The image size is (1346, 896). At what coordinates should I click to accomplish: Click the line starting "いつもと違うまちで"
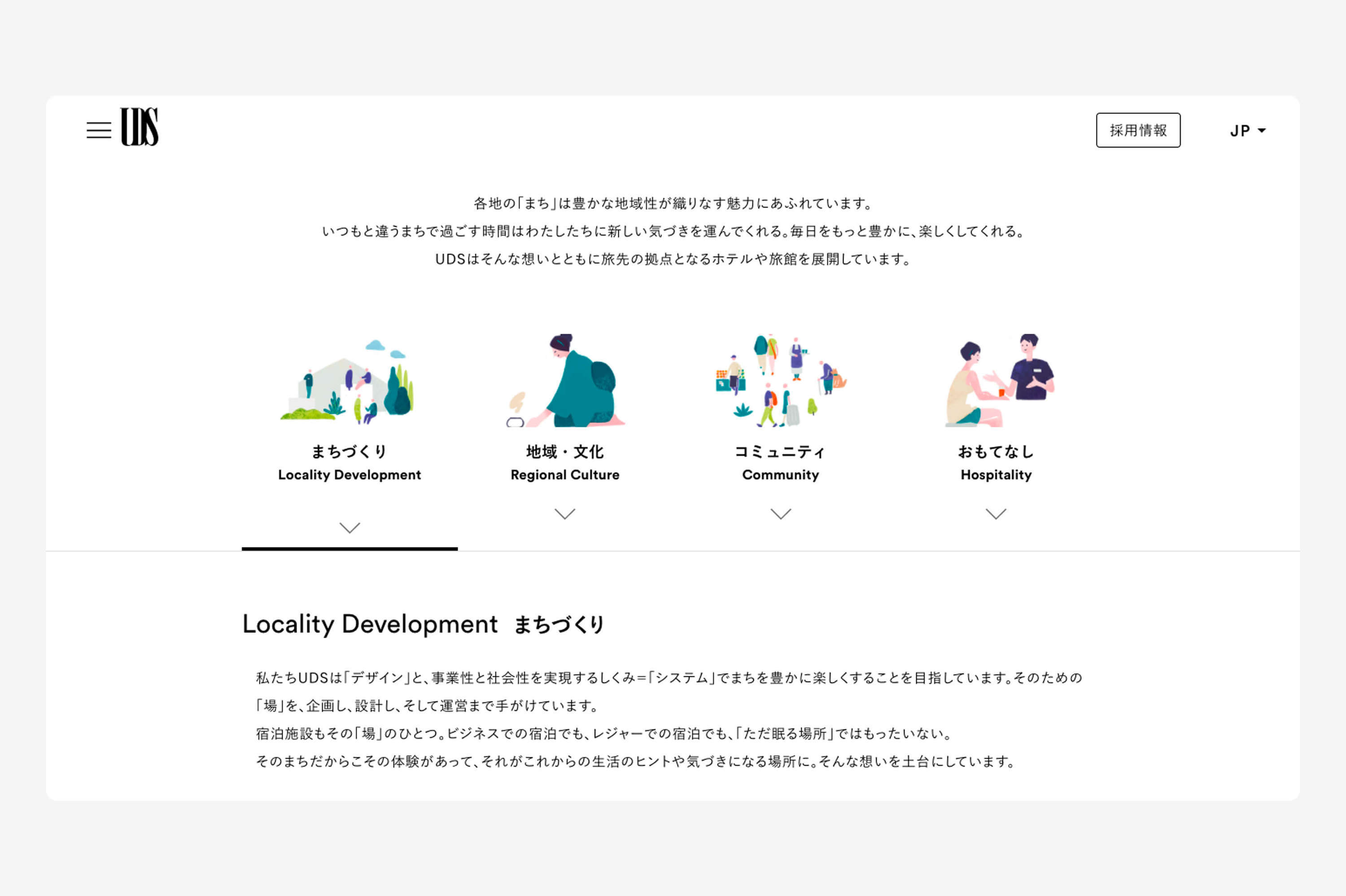(673, 231)
